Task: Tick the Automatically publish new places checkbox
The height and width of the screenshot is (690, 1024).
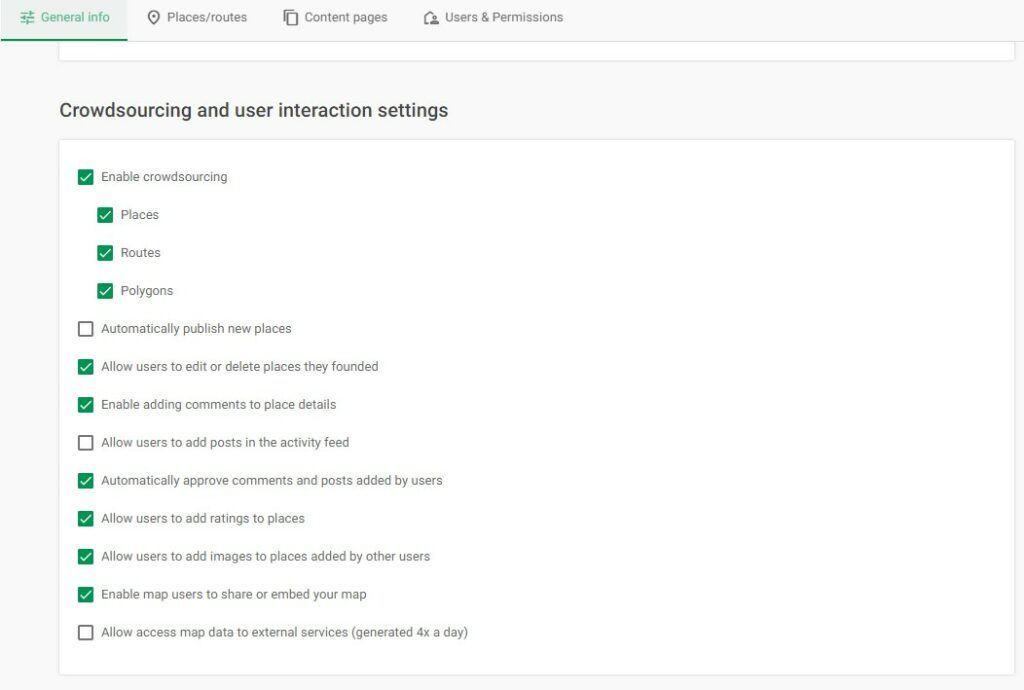Action: tap(86, 328)
